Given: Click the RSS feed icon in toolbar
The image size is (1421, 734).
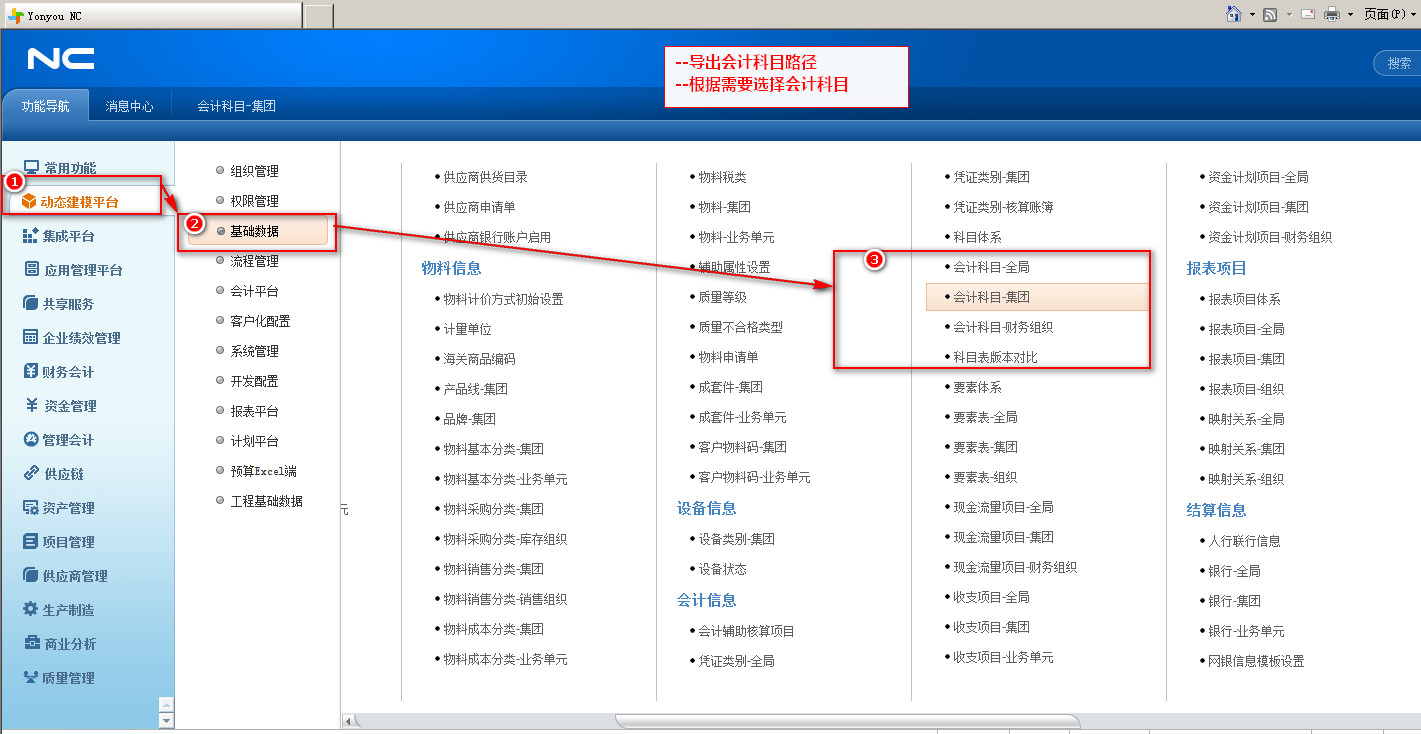Looking at the screenshot, I should [1270, 14].
